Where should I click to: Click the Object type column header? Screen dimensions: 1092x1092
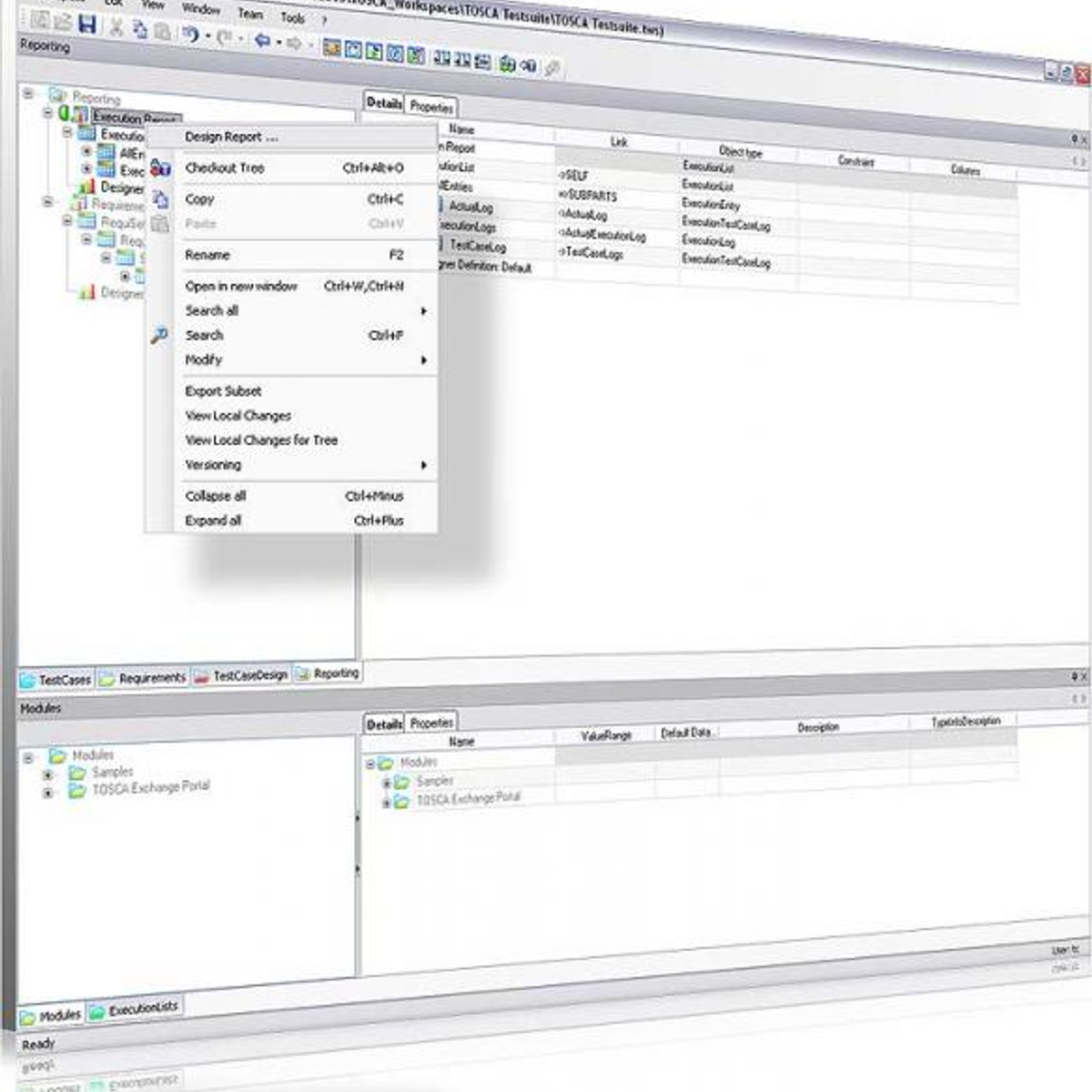(740, 152)
